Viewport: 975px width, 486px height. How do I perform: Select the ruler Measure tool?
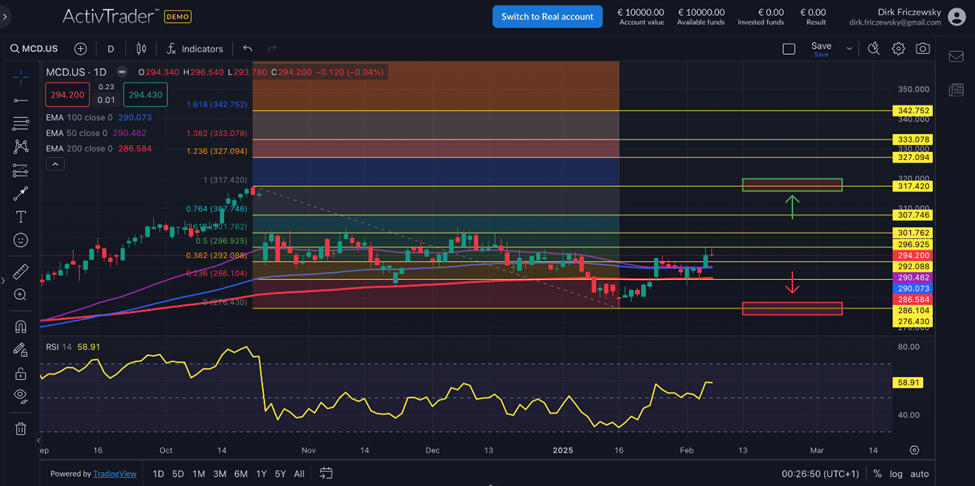[20, 272]
